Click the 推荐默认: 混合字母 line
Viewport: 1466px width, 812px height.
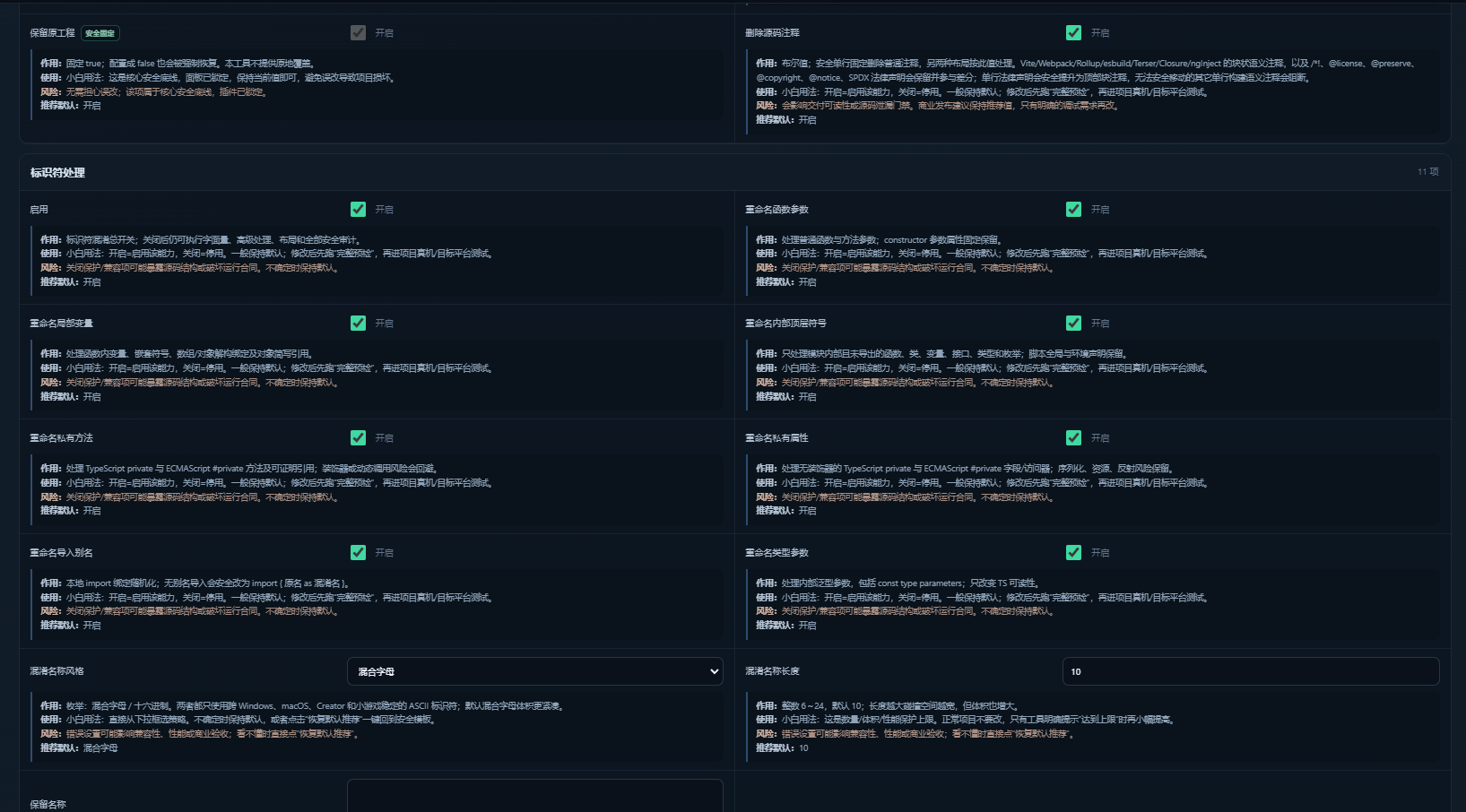pyautogui.click(x=79, y=748)
